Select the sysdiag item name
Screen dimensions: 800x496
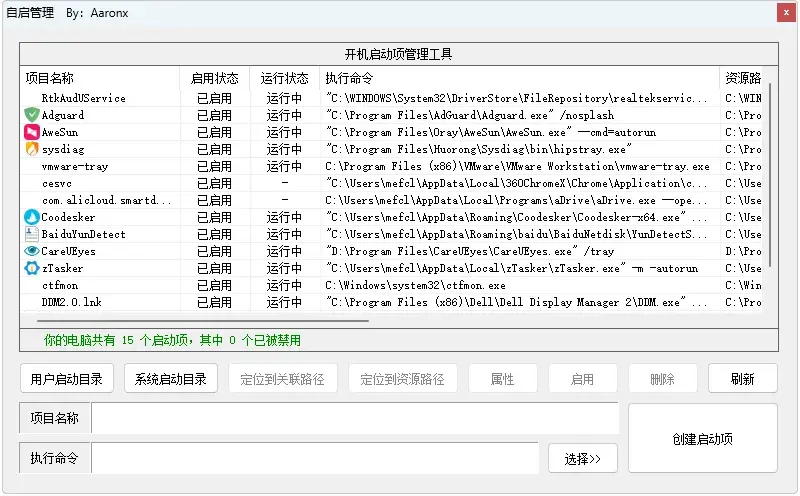tap(63, 150)
